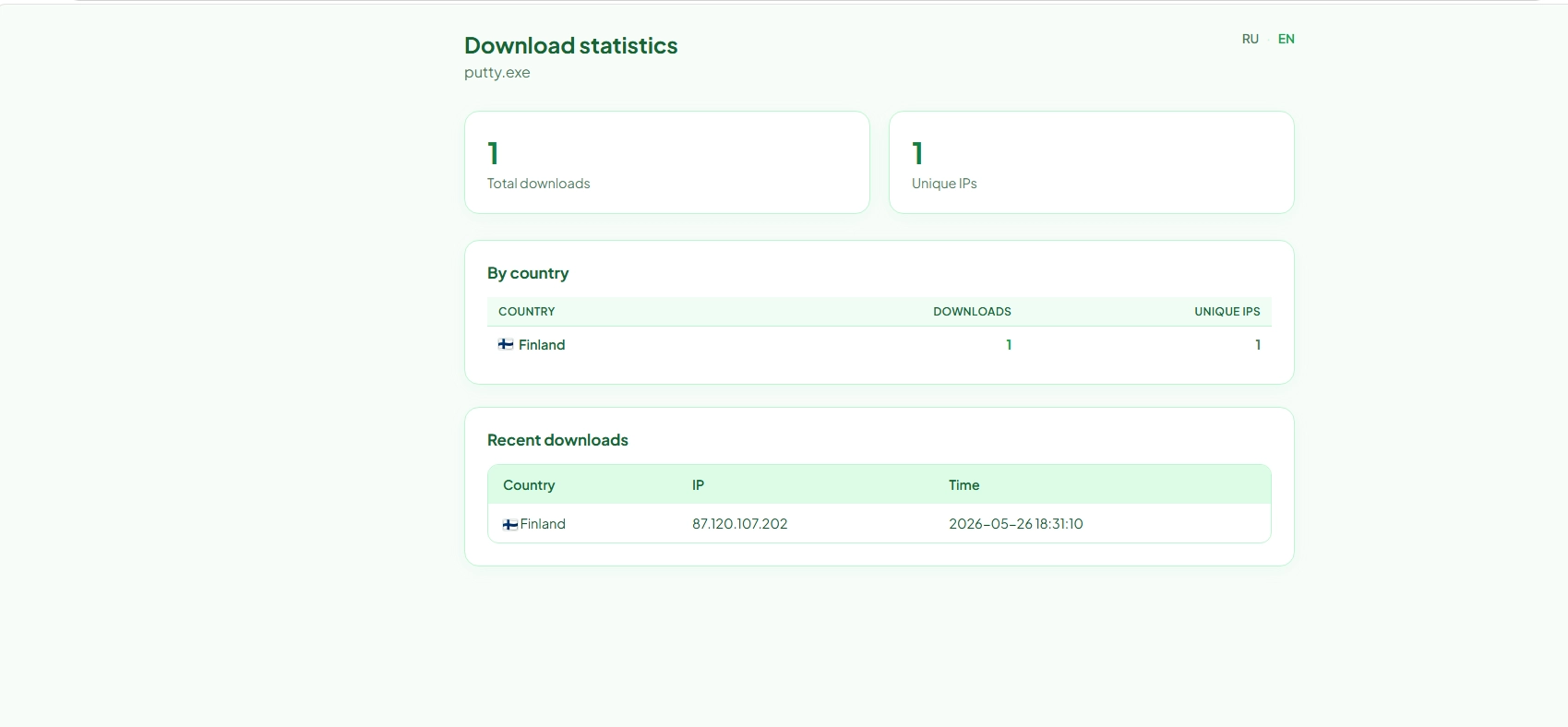Switch language to EN
The height and width of the screenshot is (727, 1568).
1286,39
